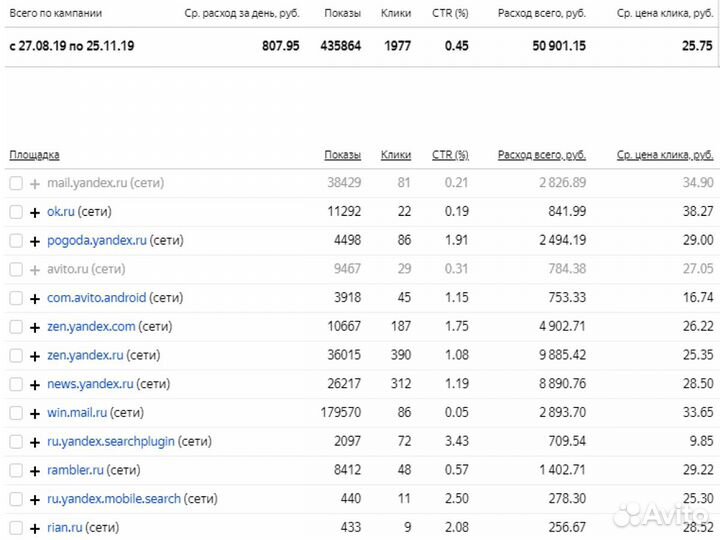Tick the checkbox for zen.yandex.ru
The image size is (720, 540).
15,356
